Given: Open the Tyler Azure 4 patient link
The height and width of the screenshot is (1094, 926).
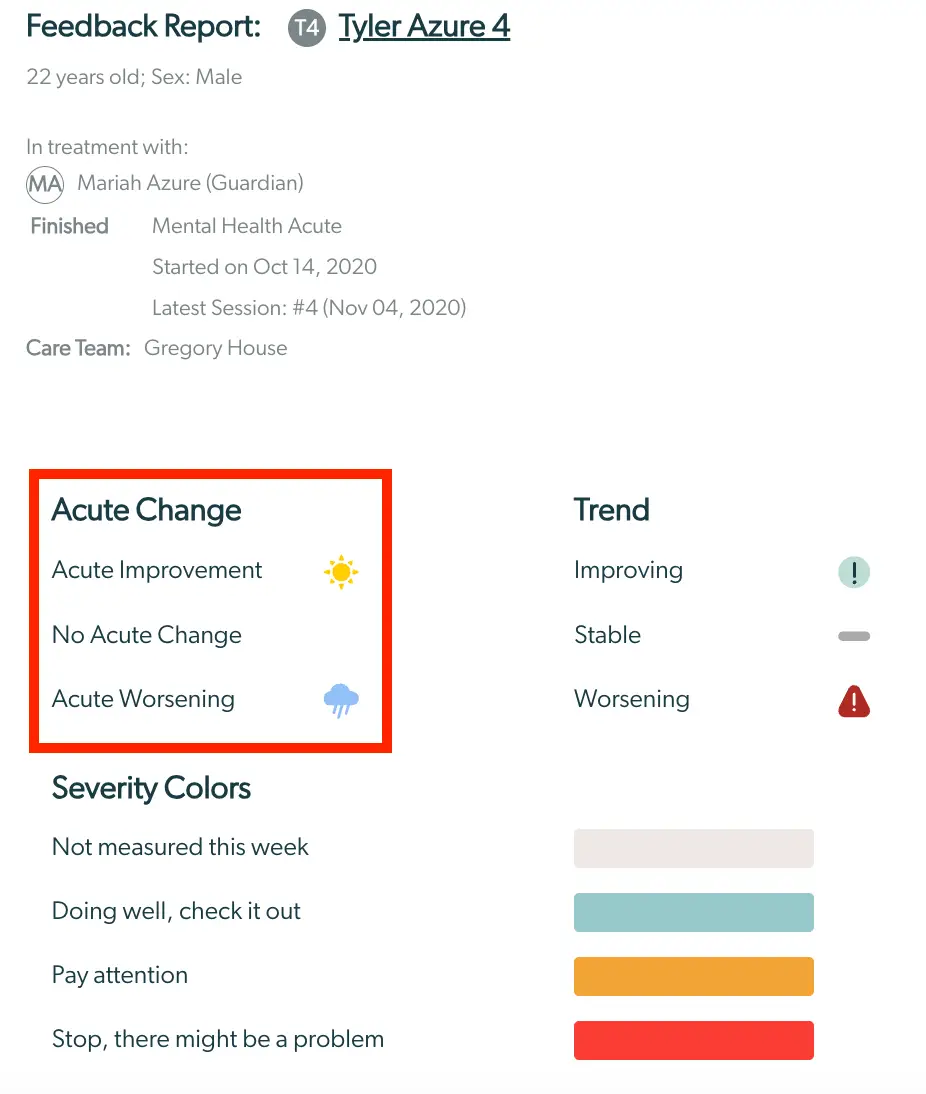Looking at the screenshot, I should tap(424, 26).
